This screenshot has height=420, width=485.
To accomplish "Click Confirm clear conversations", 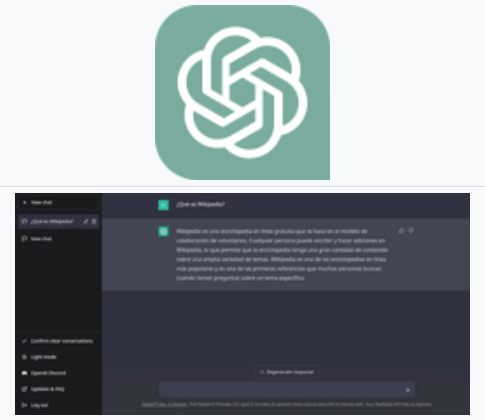I will (x=58, y=341).
